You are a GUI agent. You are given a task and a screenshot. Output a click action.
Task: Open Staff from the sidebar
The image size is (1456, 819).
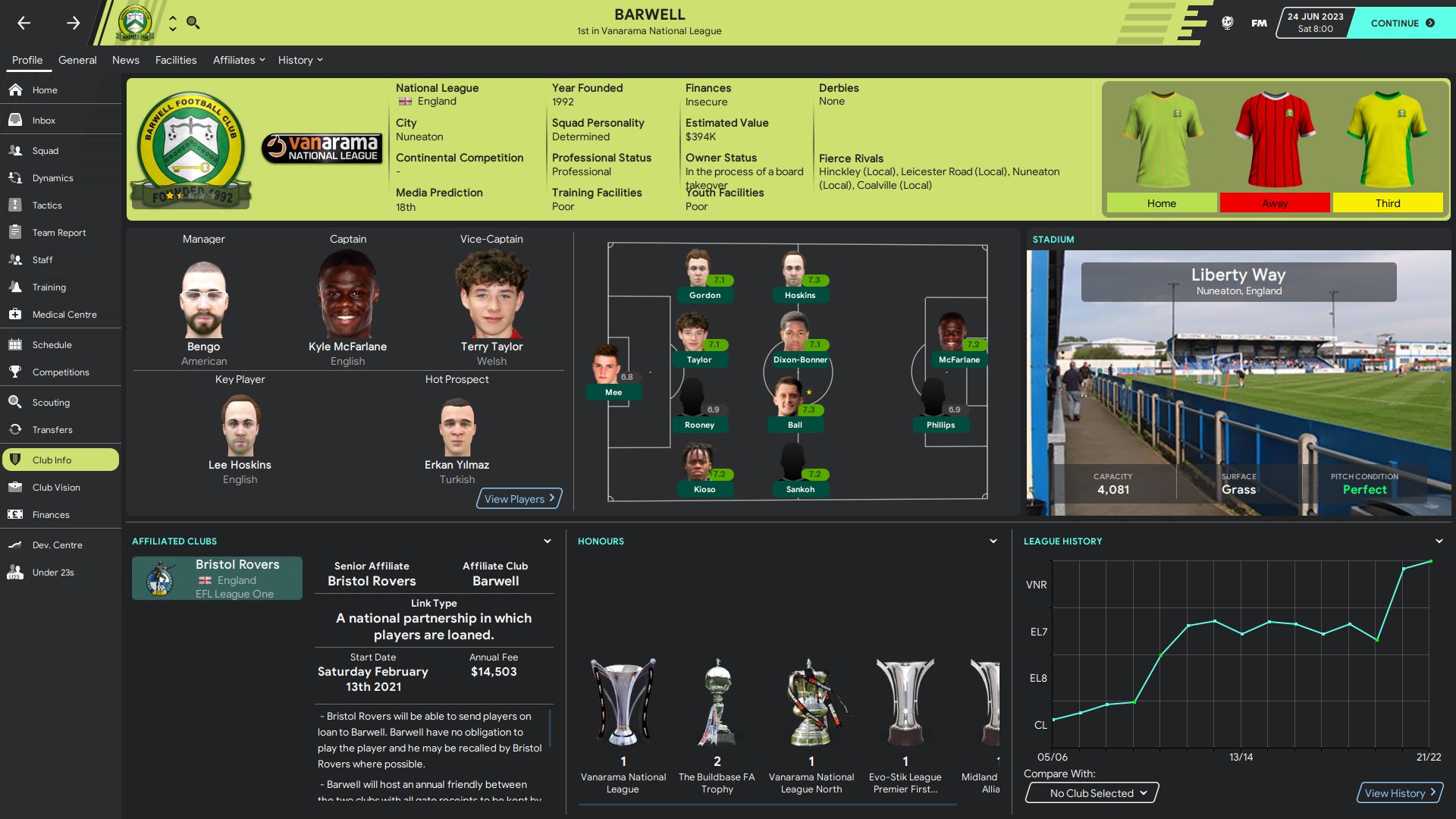click(61, 259)
